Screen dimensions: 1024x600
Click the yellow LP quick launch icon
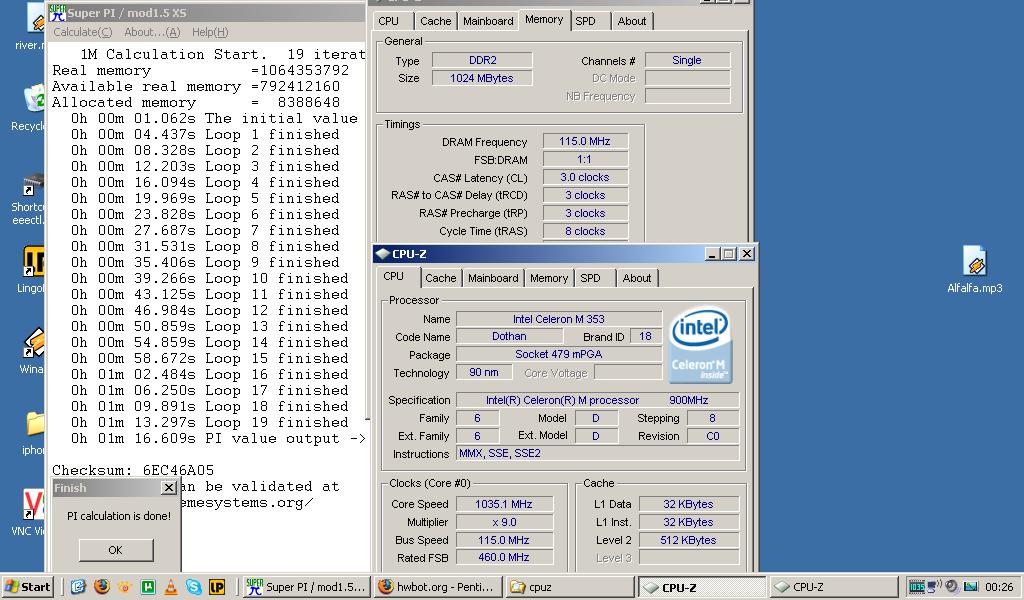point(217,587)
